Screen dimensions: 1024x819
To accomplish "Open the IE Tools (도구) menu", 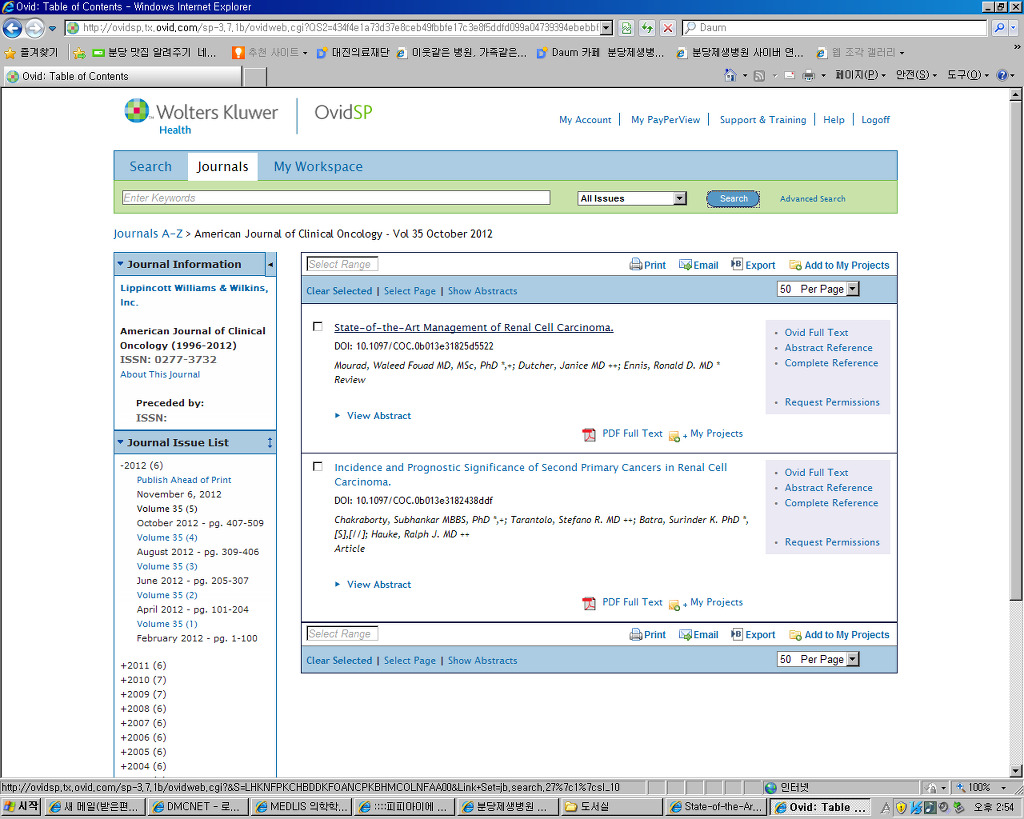I will (x=968, y=75).
